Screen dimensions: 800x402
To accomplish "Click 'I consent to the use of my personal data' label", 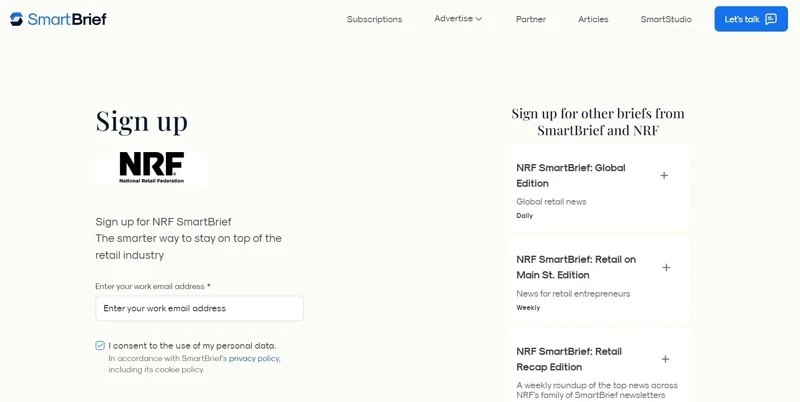I will pyautogui.click(x=192, y=345).
